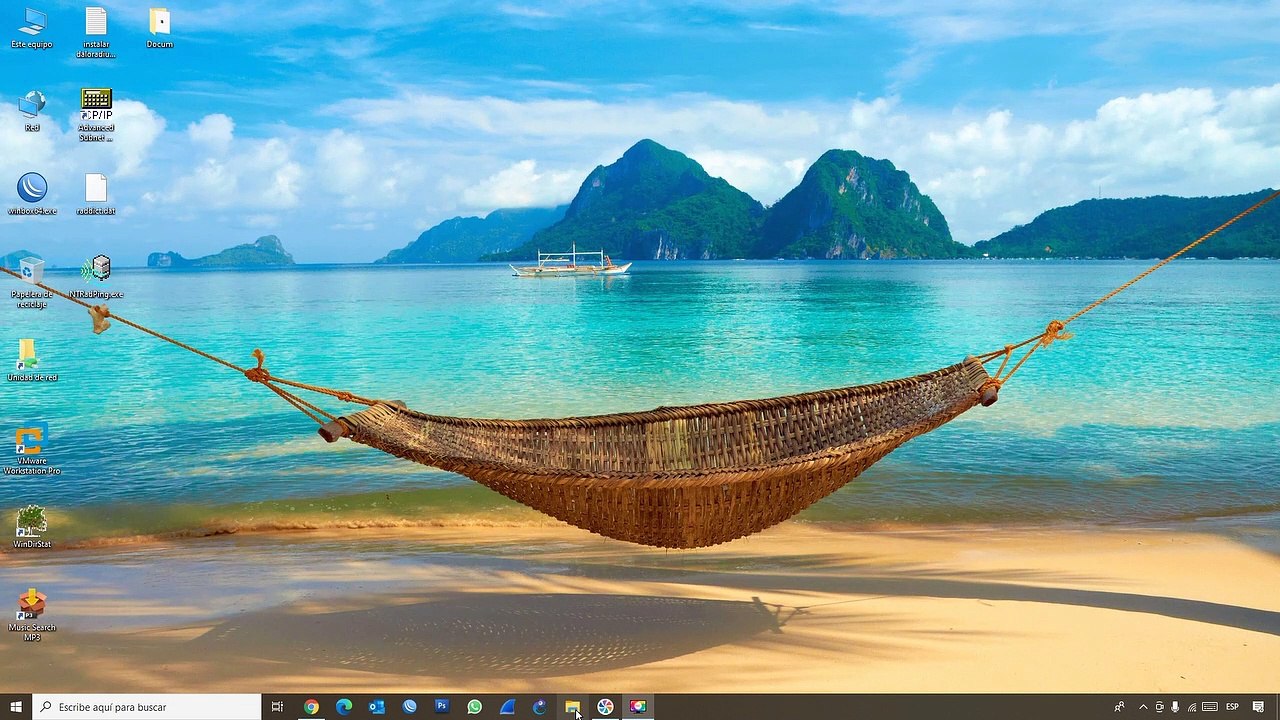Select the NTRadPing.exe desktop icon
The width and height of the screenshot is (1280, 720).
96,277
